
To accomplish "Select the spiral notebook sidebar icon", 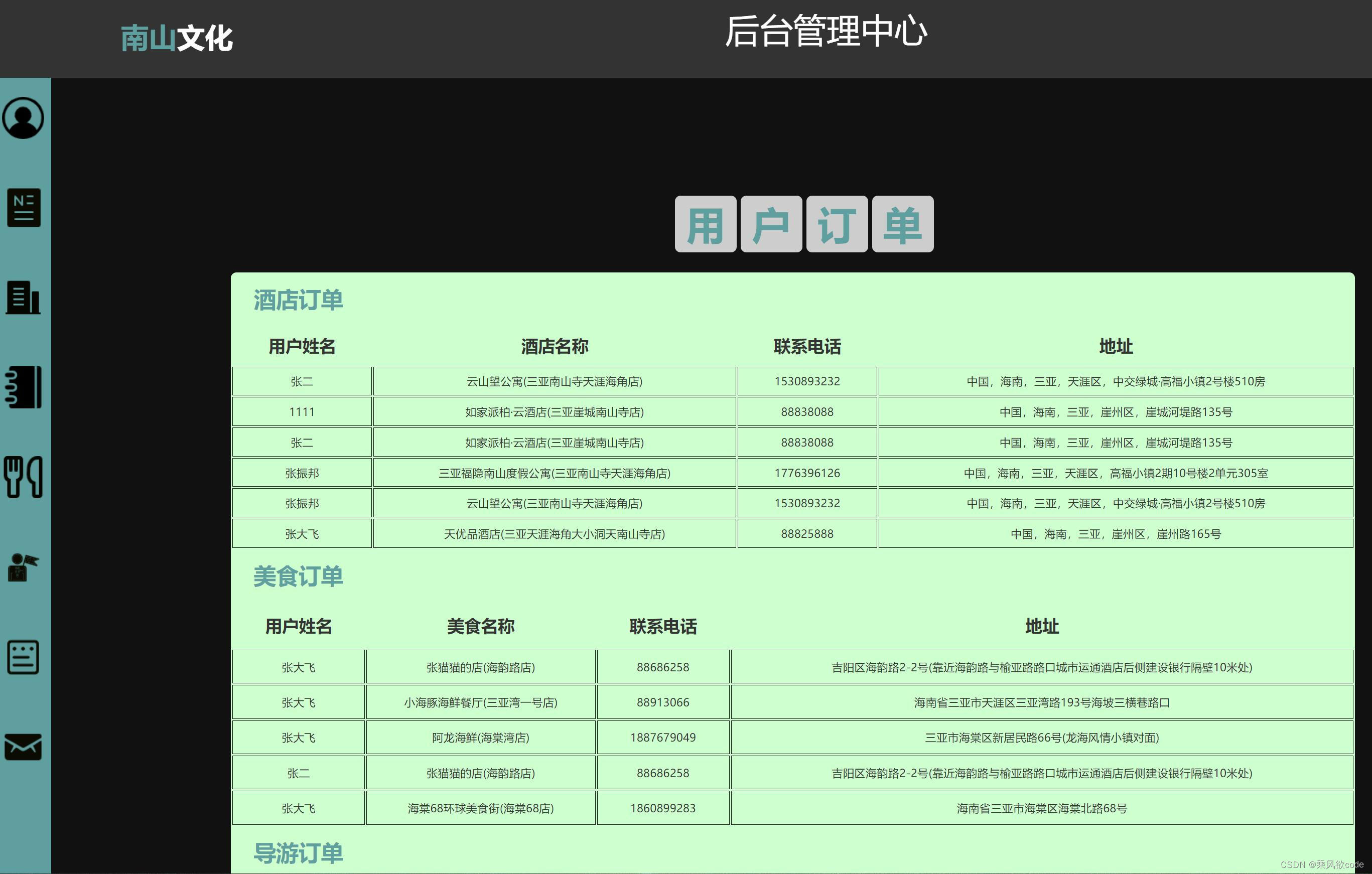I will 24,387.
